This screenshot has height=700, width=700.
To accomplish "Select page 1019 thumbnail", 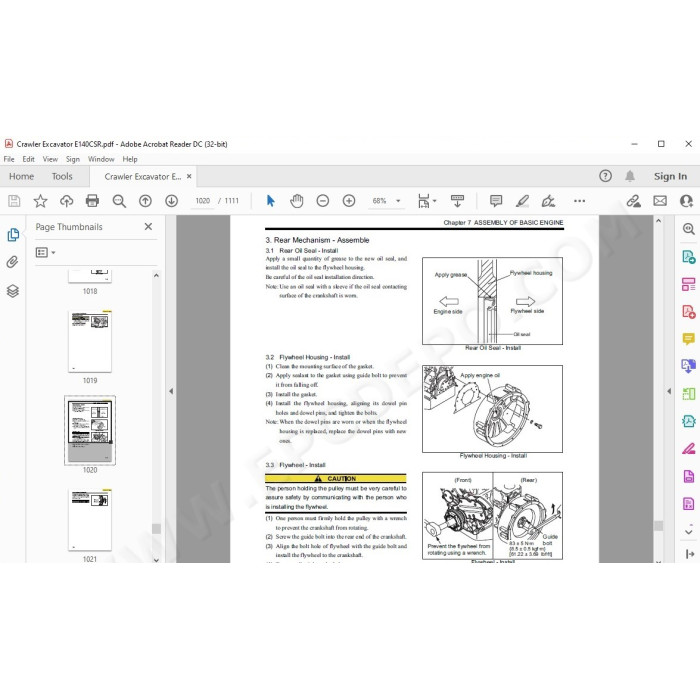I will point(90,342).
